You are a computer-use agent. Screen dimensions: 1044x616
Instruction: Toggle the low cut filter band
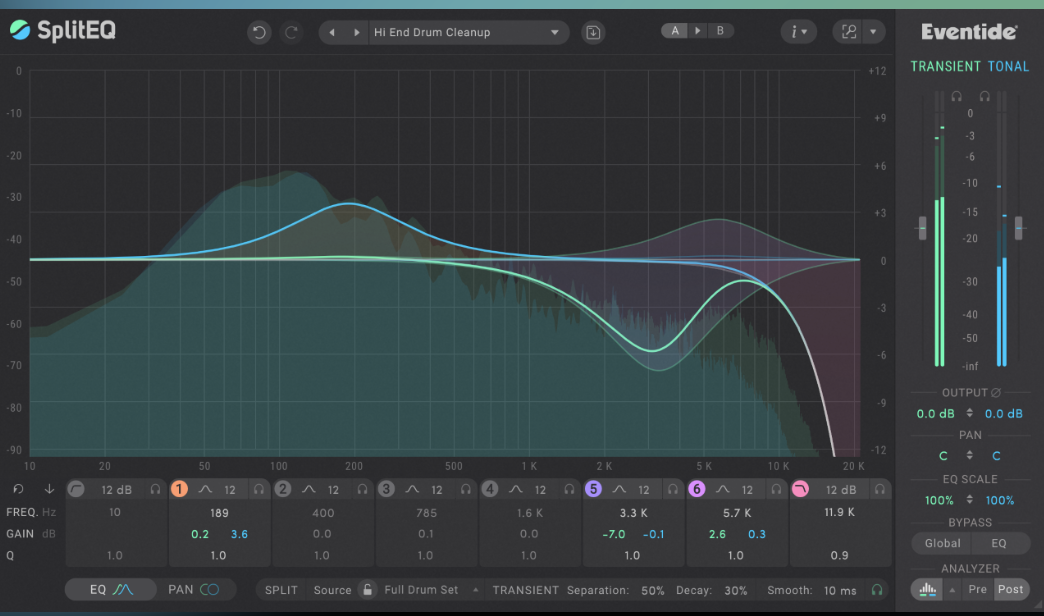(76, 489)
